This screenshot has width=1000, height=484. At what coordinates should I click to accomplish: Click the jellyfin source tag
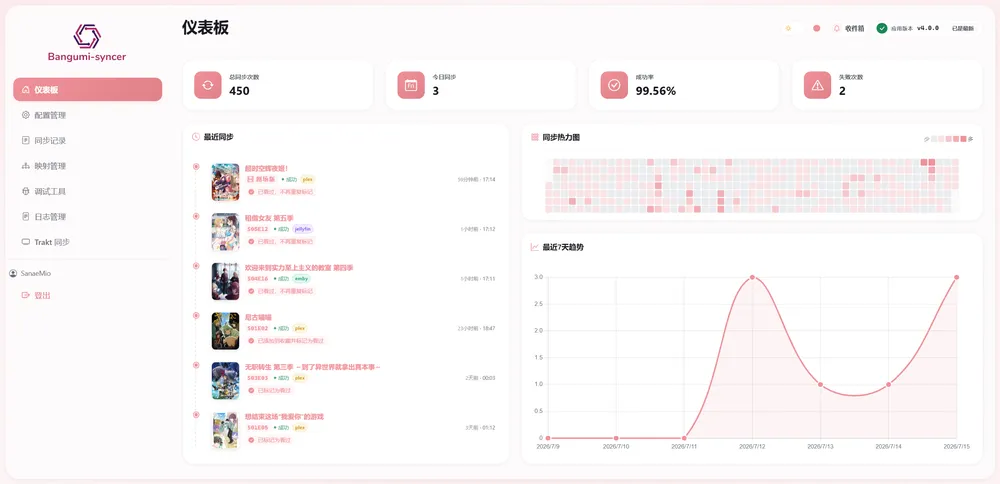(304, 229)
